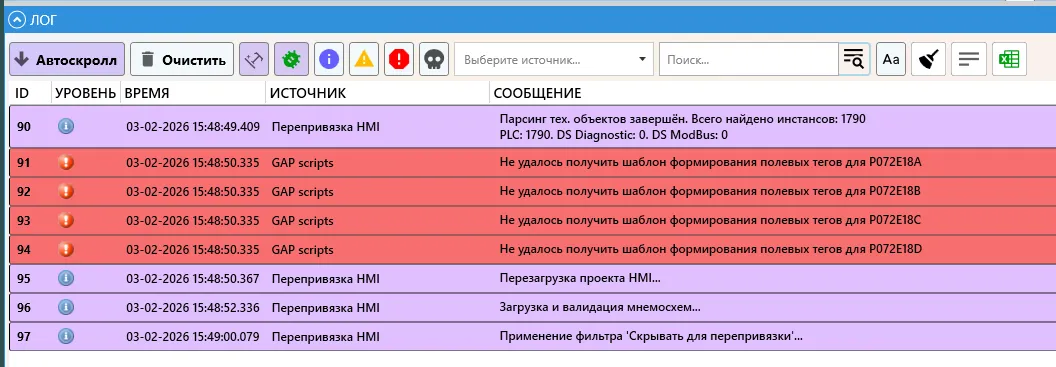Sort by the ИСТОЧНИК column header
Image resolution: width=1056 pixels, height=367 pixels.
(x=308, y=93)
